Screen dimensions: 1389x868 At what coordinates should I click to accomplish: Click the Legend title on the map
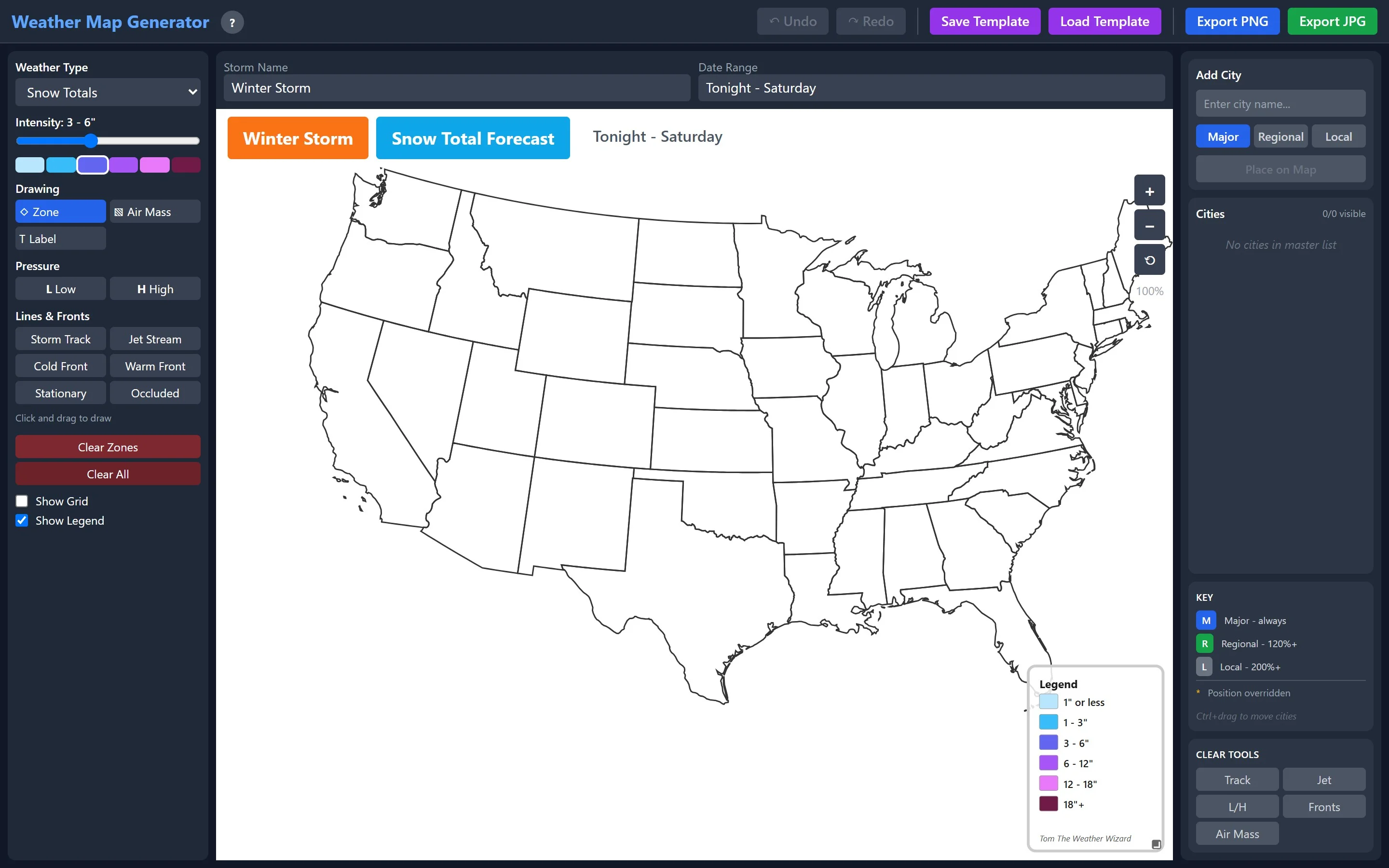[1058, 684]
